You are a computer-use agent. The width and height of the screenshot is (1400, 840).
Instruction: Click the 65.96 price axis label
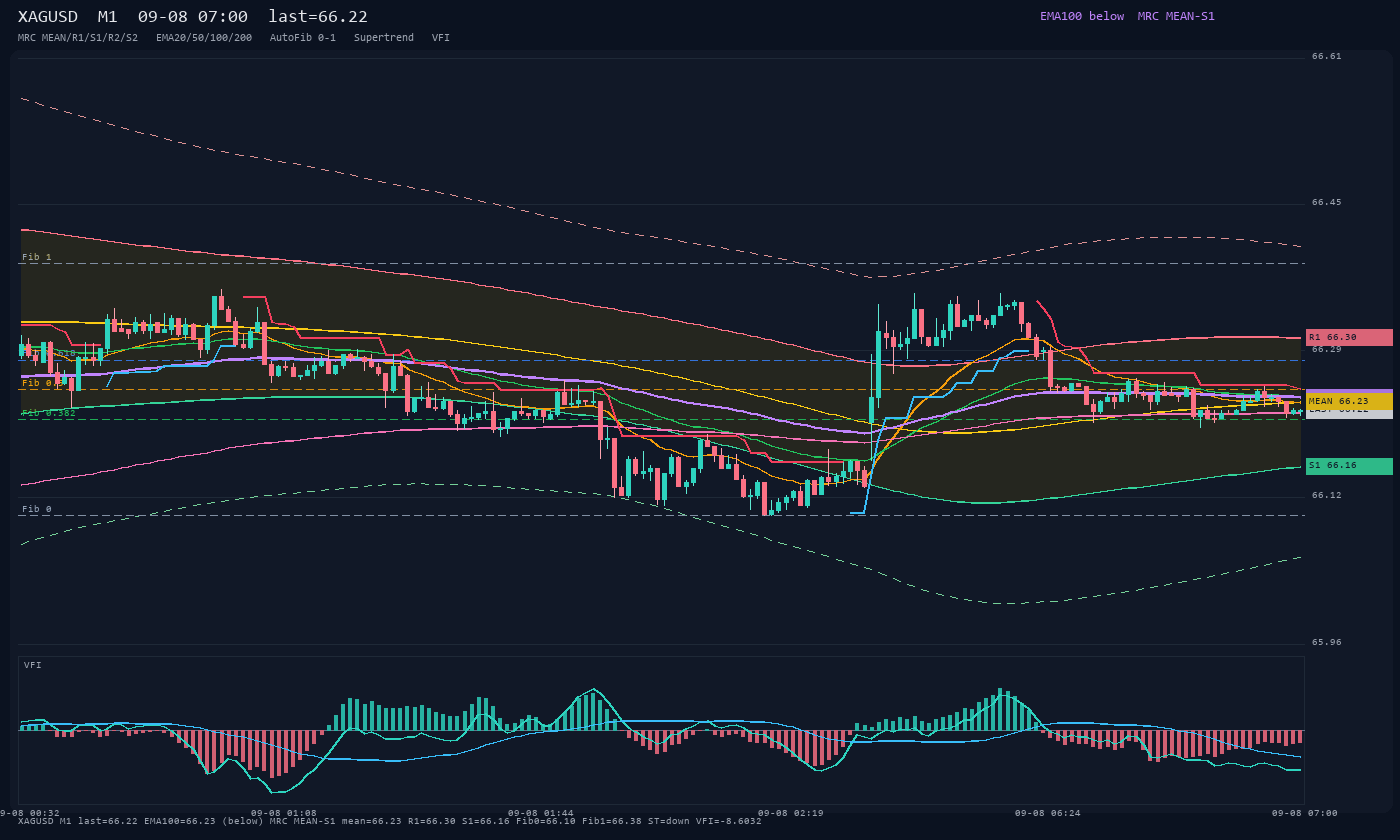pyautogui.click(x=1327, y=642)
